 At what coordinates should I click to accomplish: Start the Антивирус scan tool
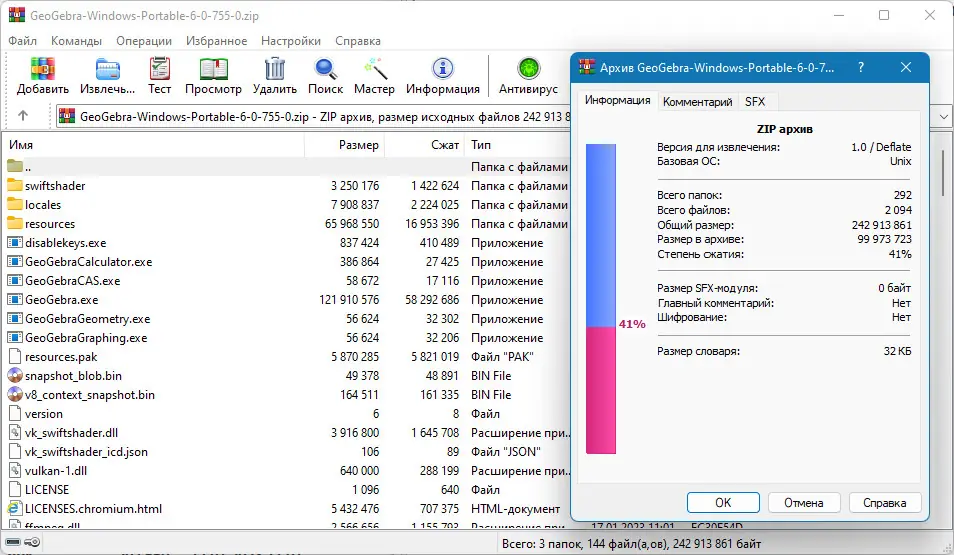[529, 69]
